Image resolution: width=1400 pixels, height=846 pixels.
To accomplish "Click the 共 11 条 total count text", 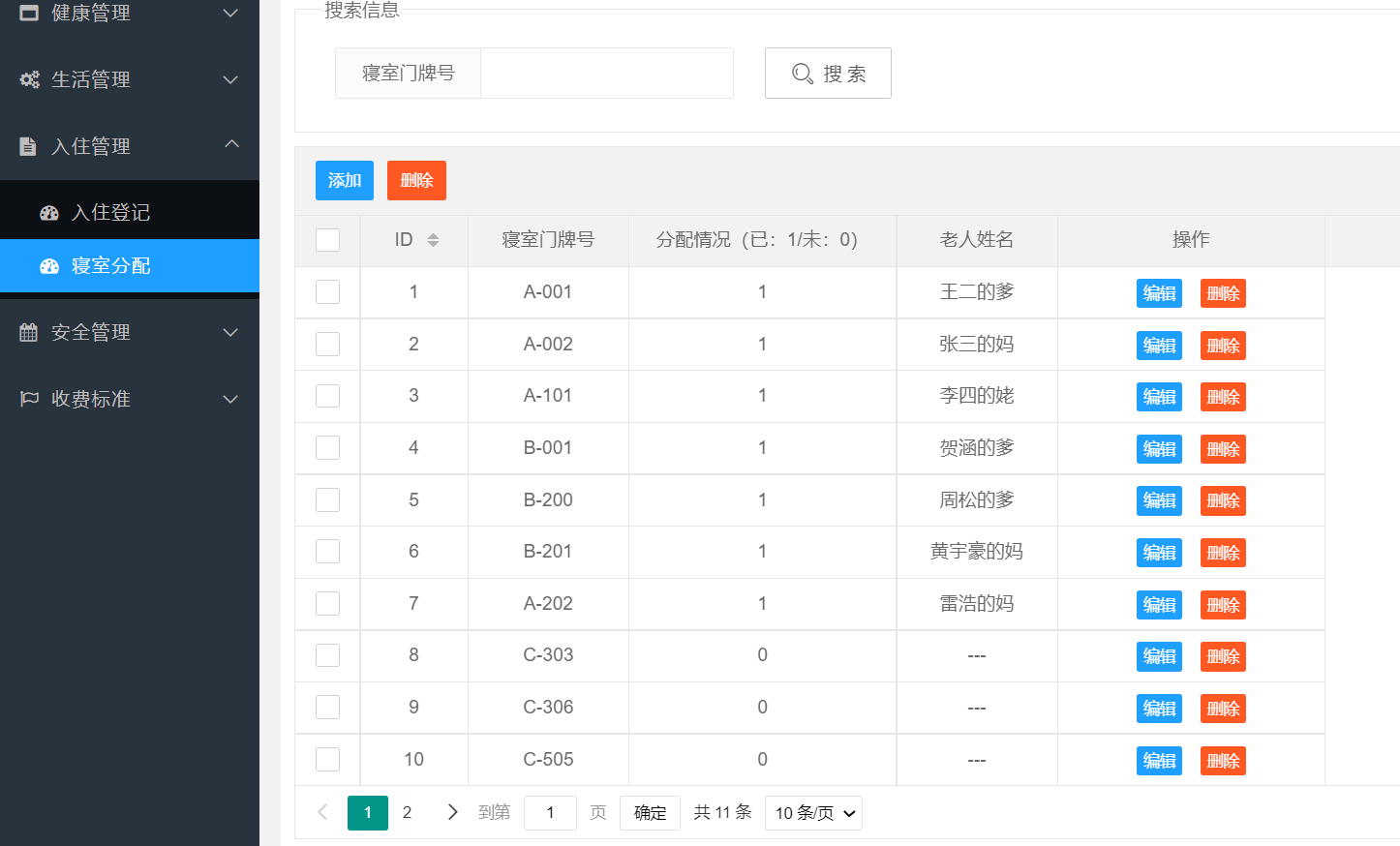I will [x=723, y=812].
